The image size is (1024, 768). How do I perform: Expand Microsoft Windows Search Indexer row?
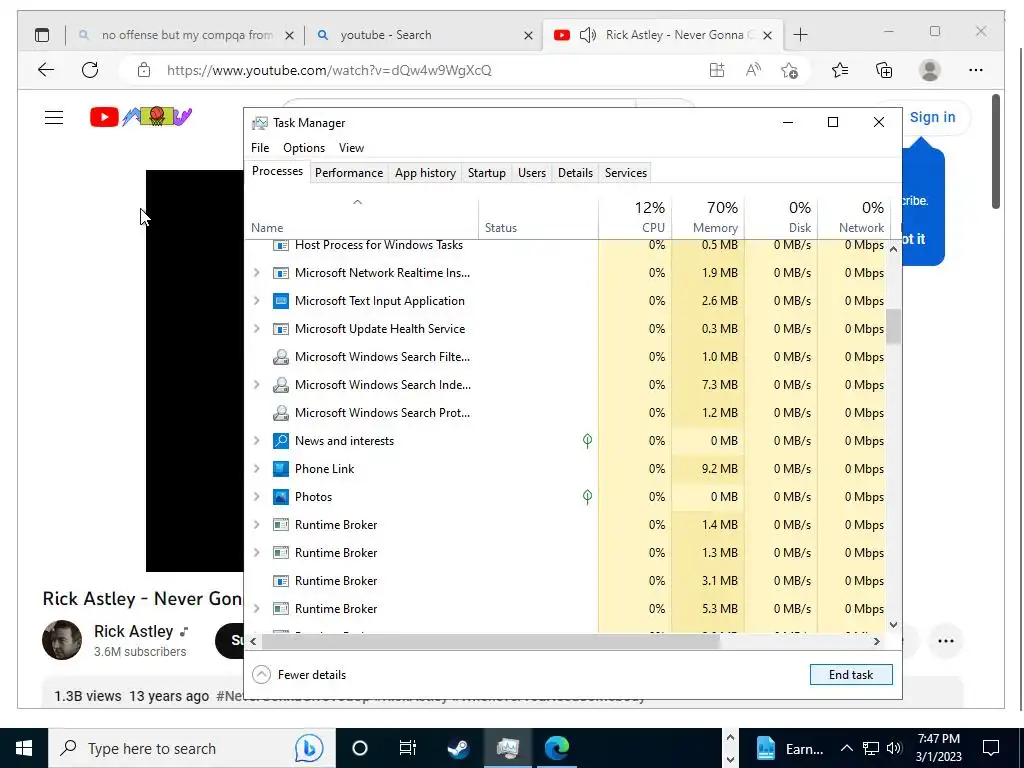257,385
